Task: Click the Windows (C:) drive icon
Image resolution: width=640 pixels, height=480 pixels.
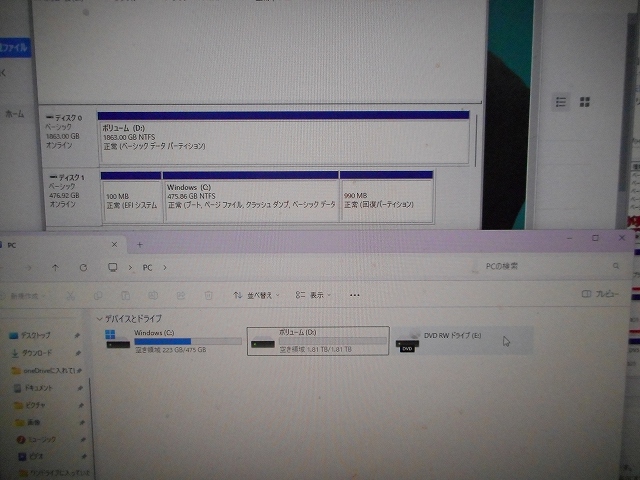Action: coord(118,341)
